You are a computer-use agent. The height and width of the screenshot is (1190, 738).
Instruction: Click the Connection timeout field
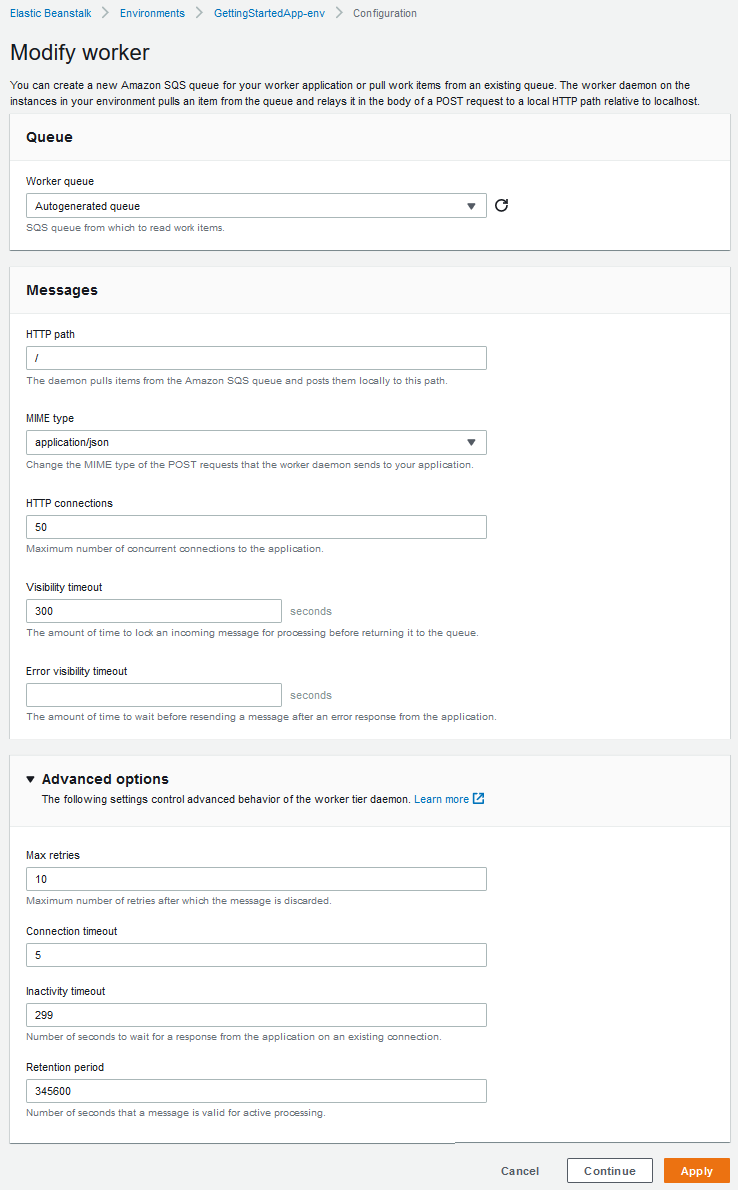(x=256, y=954)
